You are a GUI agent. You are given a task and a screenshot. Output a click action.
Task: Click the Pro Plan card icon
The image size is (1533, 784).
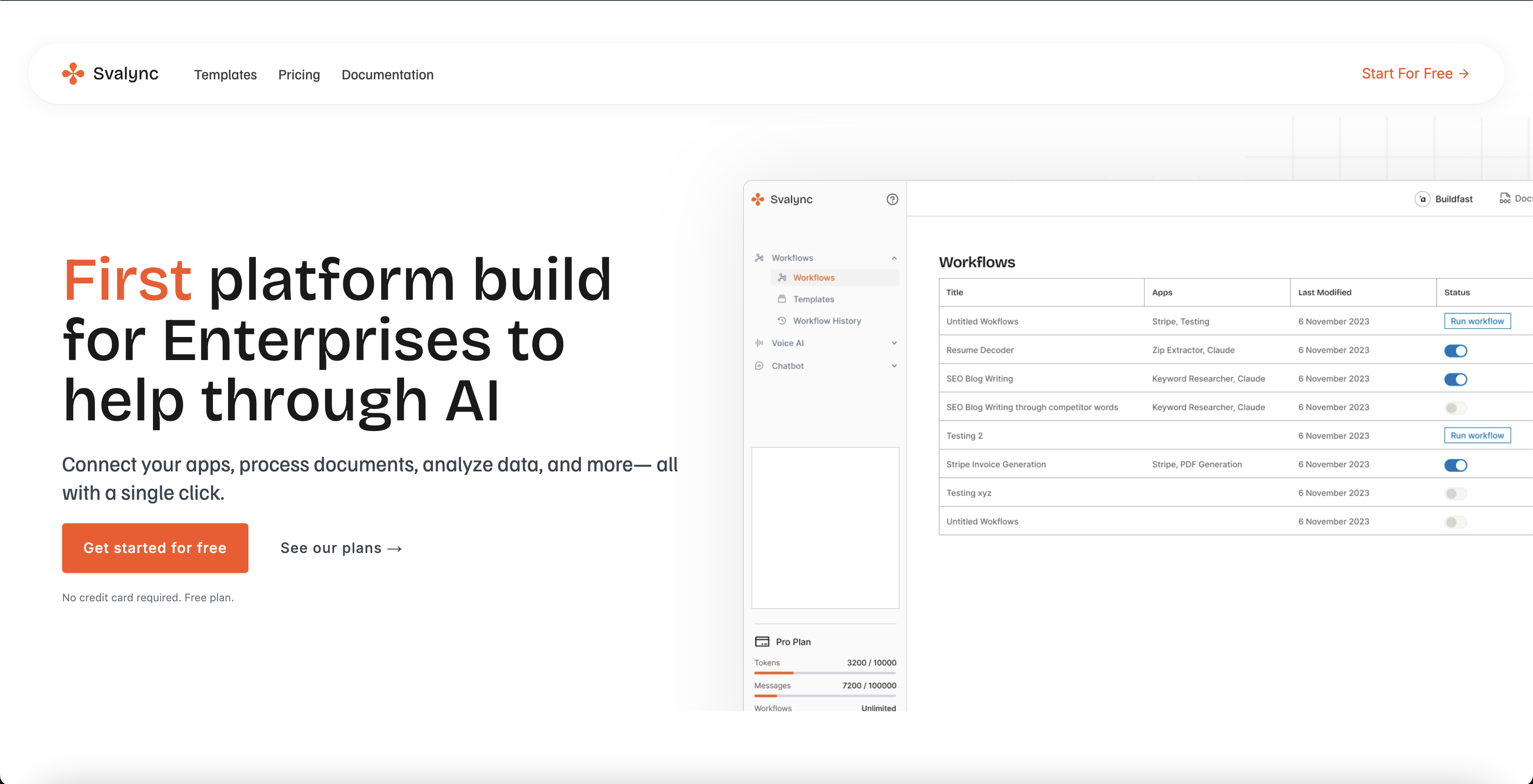[762, 642]
